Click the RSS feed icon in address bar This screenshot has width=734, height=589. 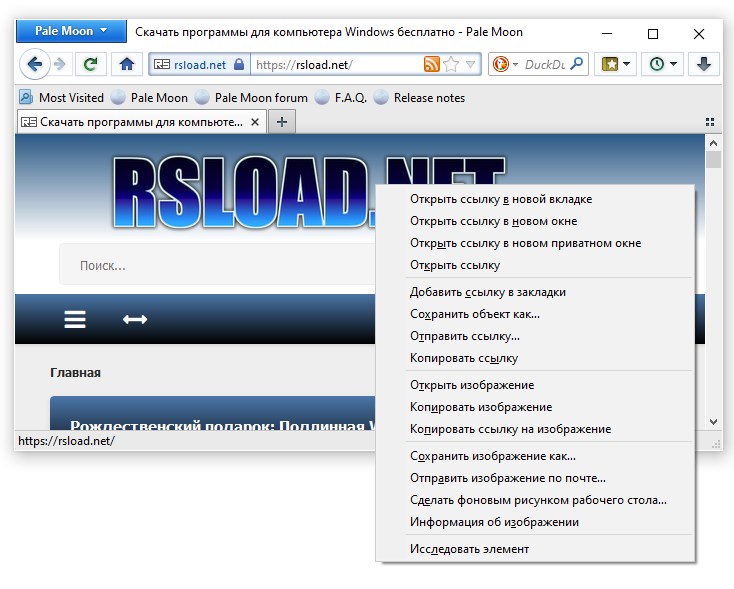[x=431, y=65]
